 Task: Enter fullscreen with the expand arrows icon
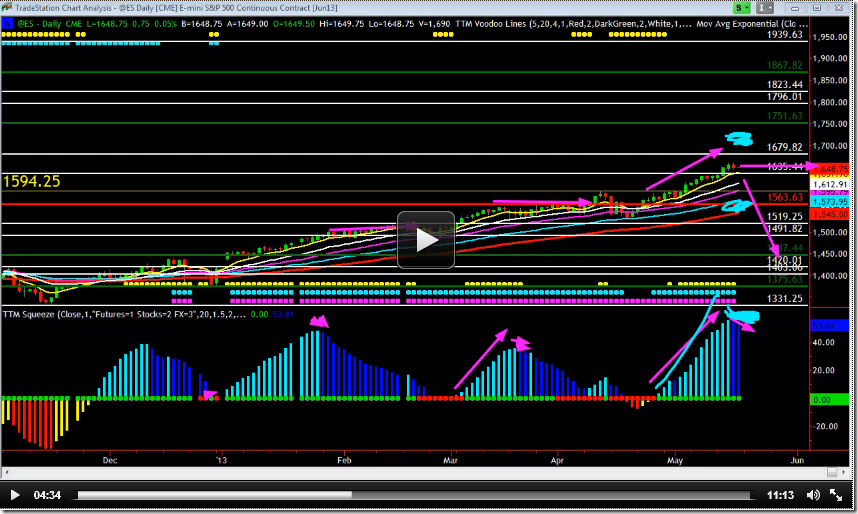click(836, 495)
